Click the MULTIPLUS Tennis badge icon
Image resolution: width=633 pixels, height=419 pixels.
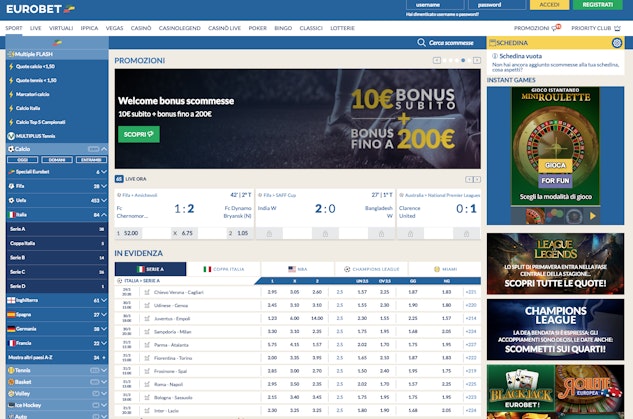click(11, 136)
